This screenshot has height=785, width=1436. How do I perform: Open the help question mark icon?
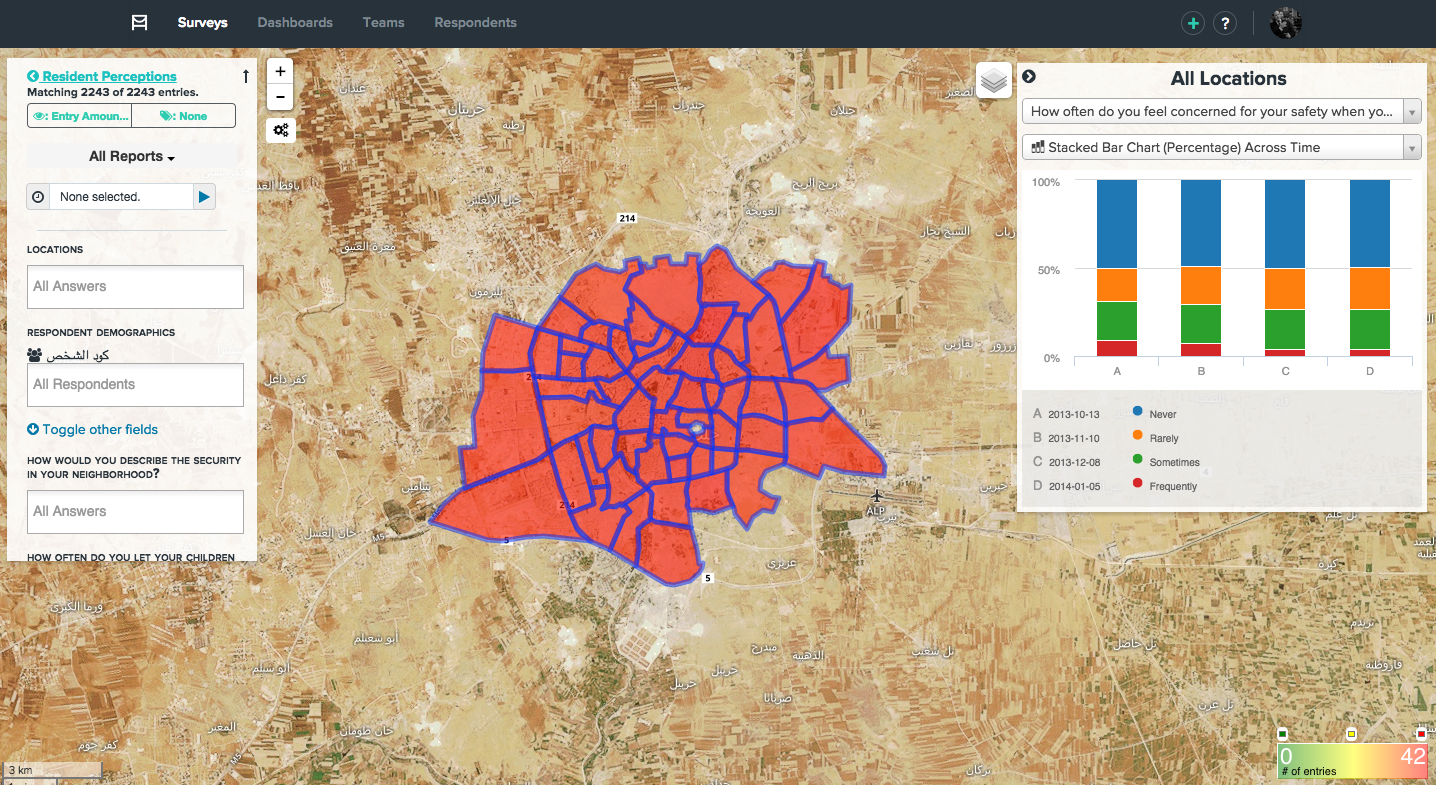1224,24
